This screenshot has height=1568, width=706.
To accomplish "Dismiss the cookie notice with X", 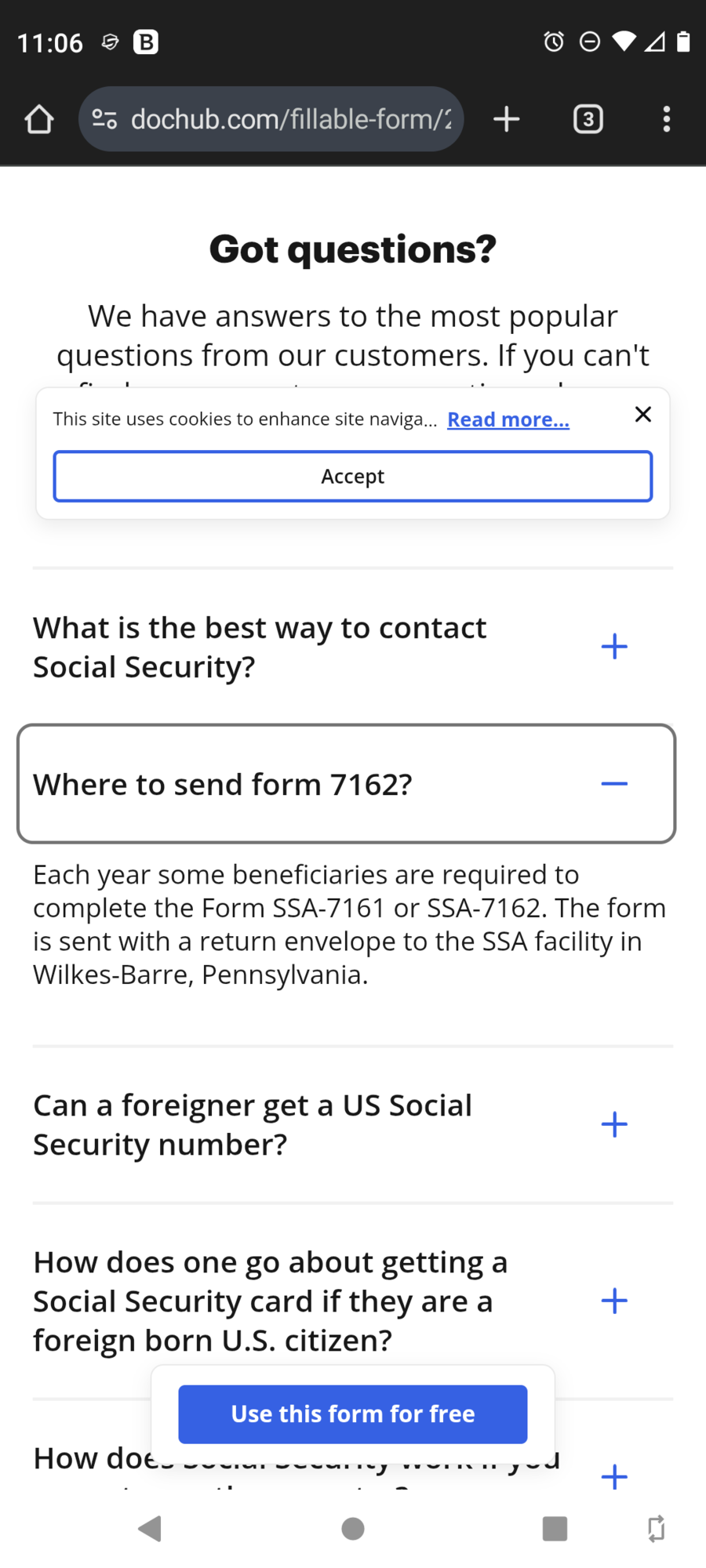I will point(643,415).
